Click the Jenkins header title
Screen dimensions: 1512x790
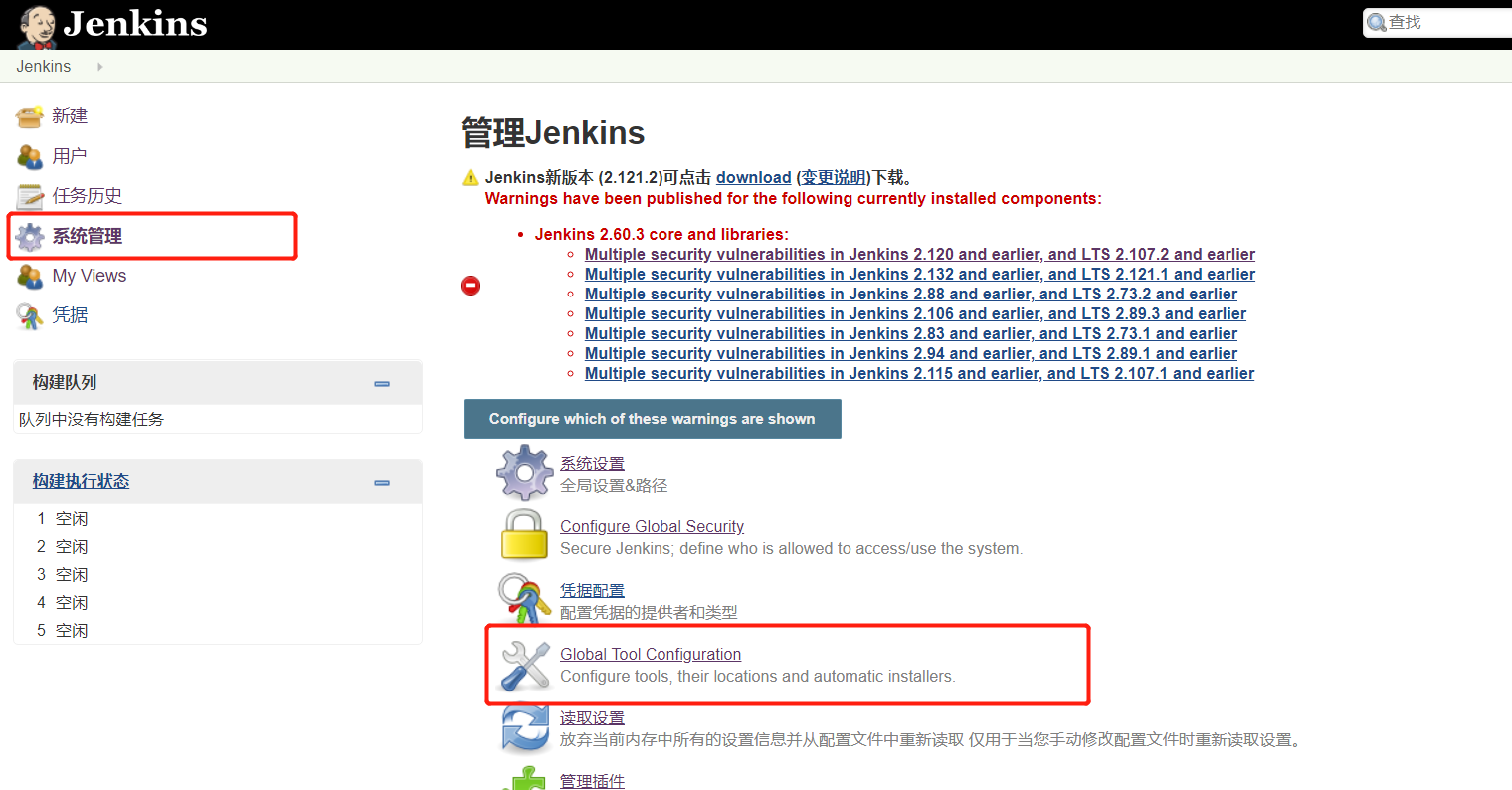[x=135, y=24]
